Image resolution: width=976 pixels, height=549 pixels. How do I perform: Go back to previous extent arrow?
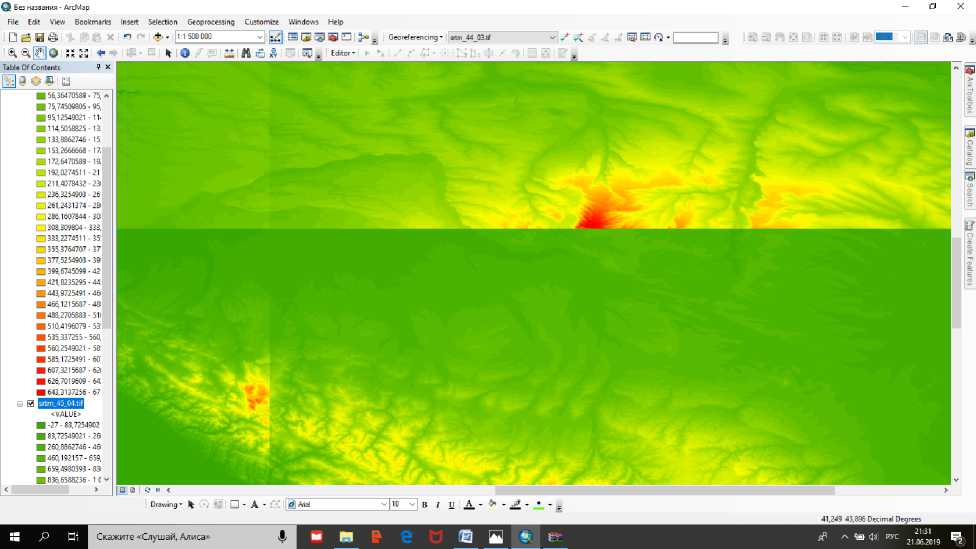pyautogui.click(x=101, y=53)
